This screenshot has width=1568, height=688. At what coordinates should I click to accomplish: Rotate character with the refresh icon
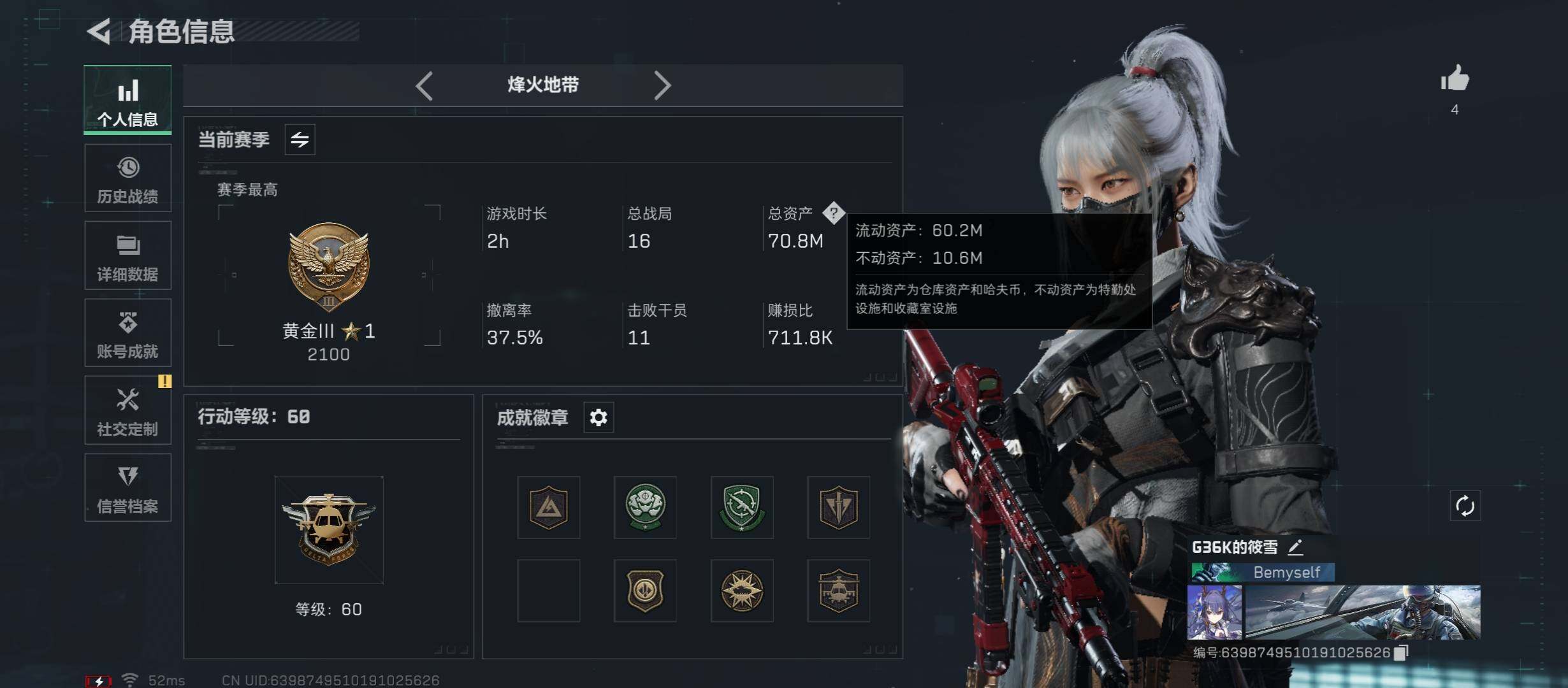(1465, 506)
